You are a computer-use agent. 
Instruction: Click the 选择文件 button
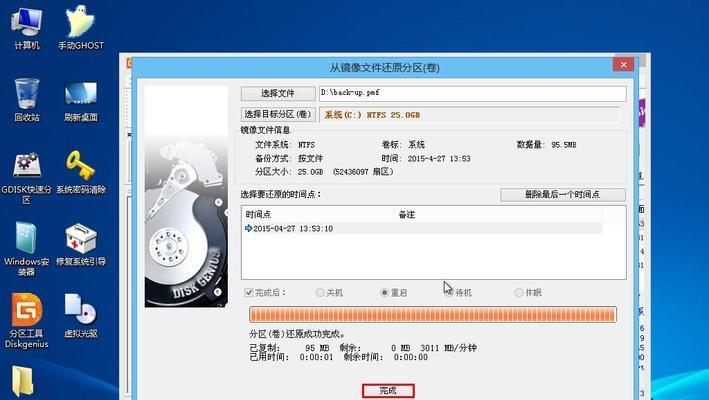coord(278,94)
